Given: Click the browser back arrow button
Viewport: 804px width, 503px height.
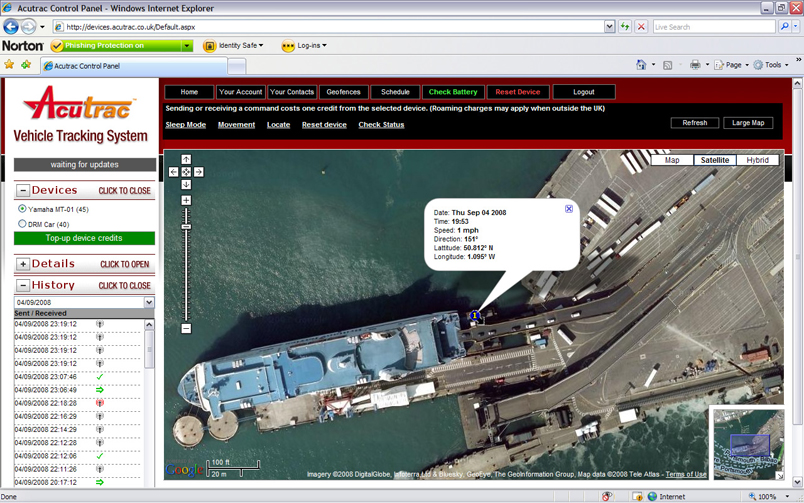Looking at the screenshot, I should point(11,27).
